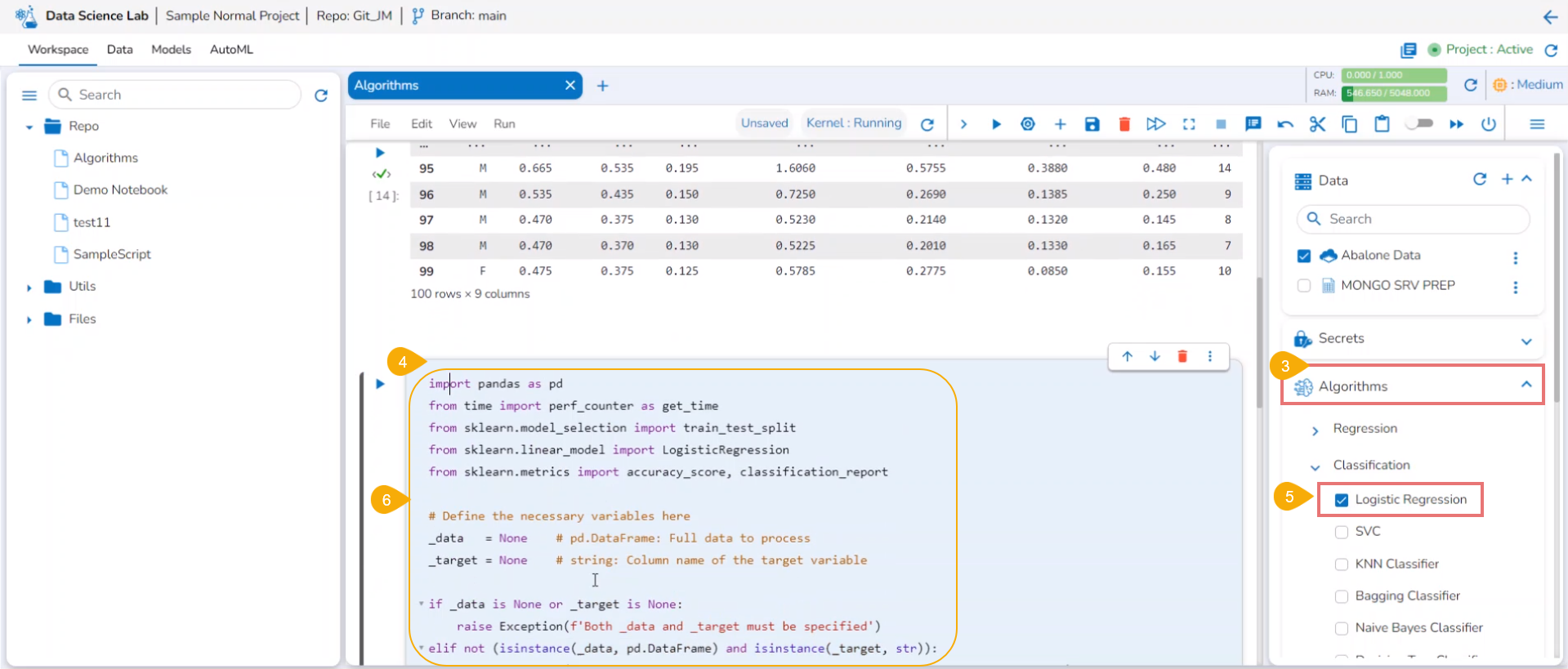Flip the toggle switch in notebook toolbar
The width and height of the screenshot is (1568, 669).
point(1419,123)
